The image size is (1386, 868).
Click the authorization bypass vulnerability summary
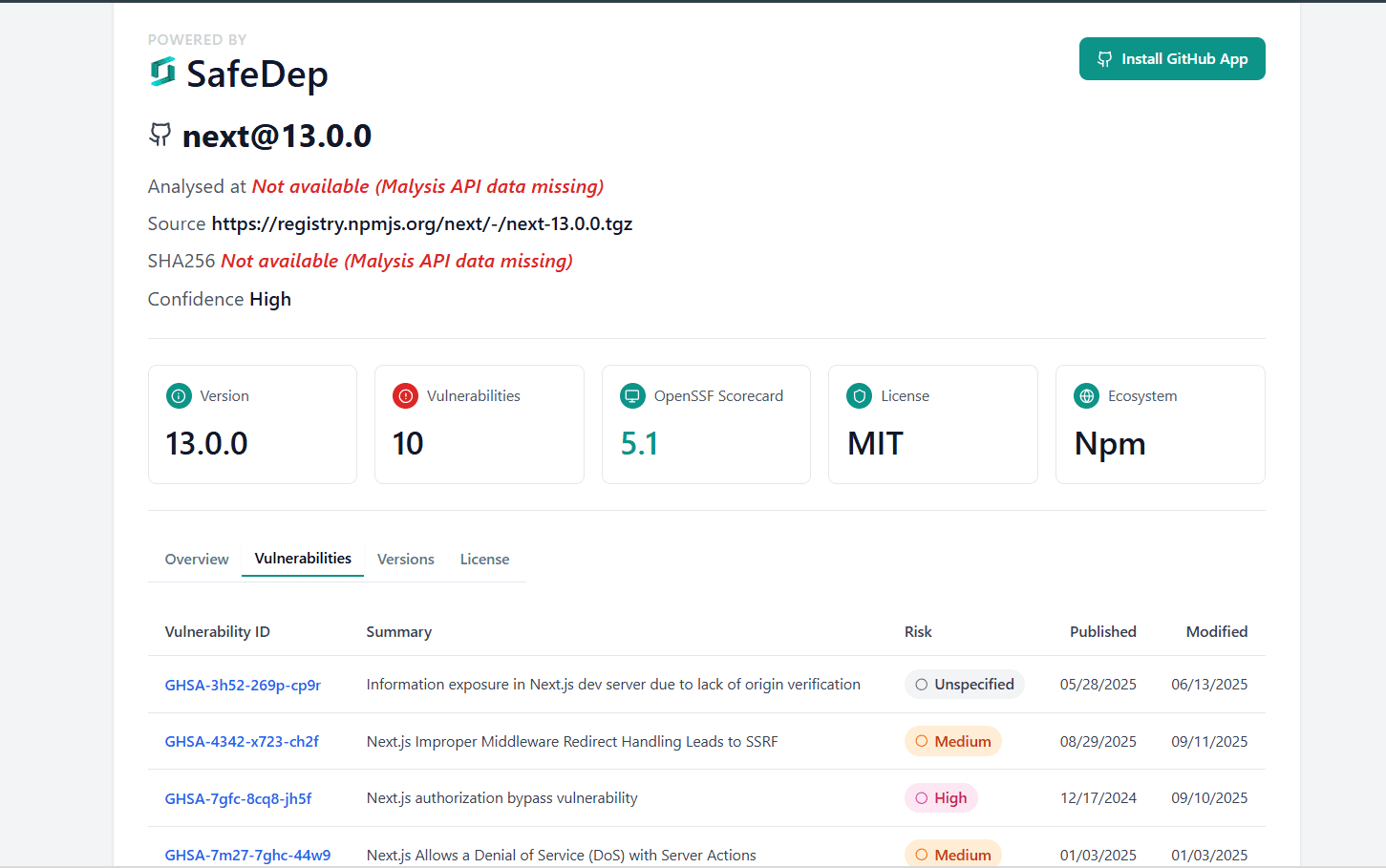click(502, 798)
